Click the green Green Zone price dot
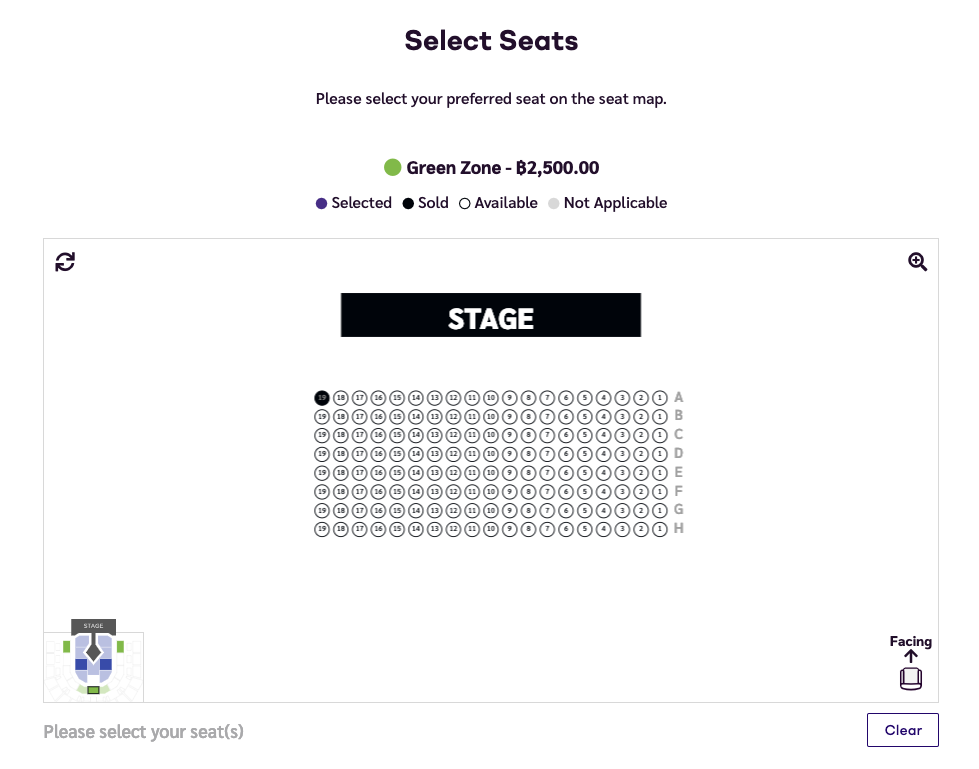Screen dimensions: 979x769 (x=392, y=167)
